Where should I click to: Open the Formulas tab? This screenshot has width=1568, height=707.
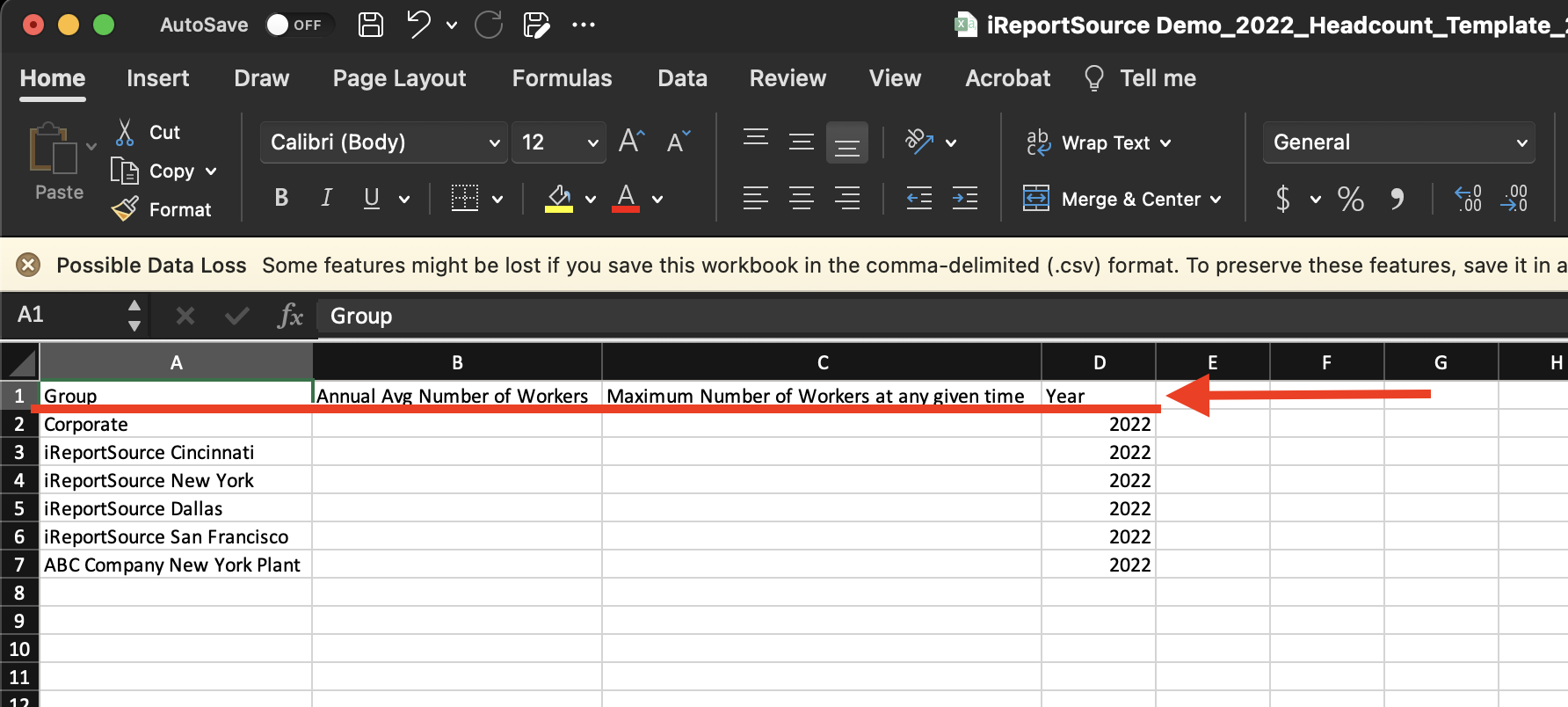tap(563, 78)
